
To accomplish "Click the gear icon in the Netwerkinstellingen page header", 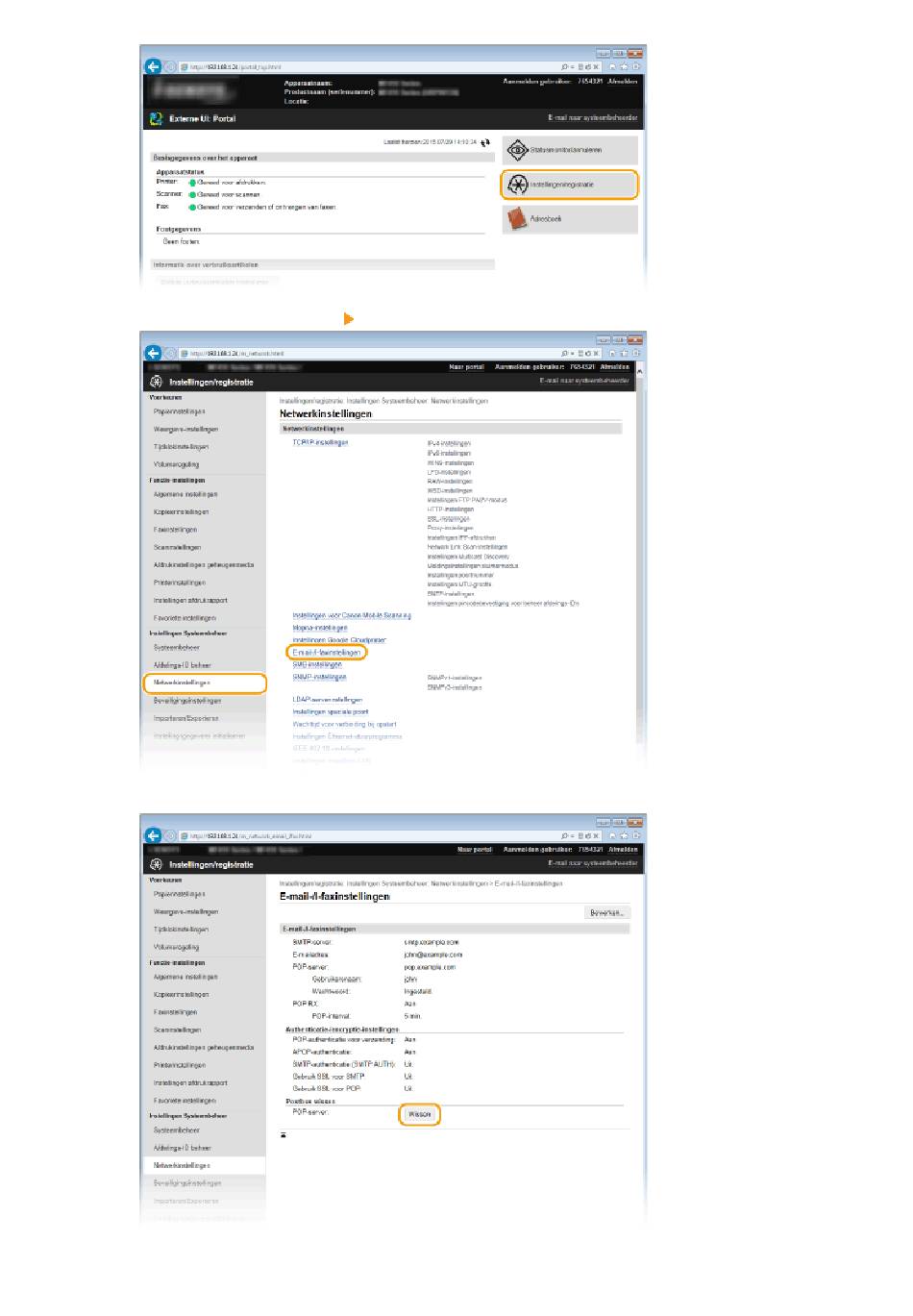I will [x=157, y=382].
